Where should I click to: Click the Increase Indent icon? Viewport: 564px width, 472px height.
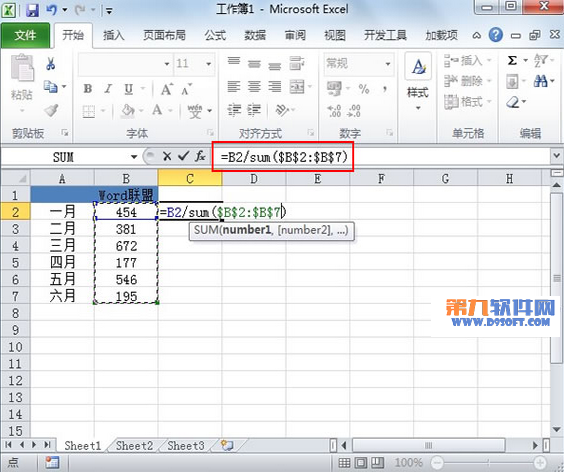254,110
